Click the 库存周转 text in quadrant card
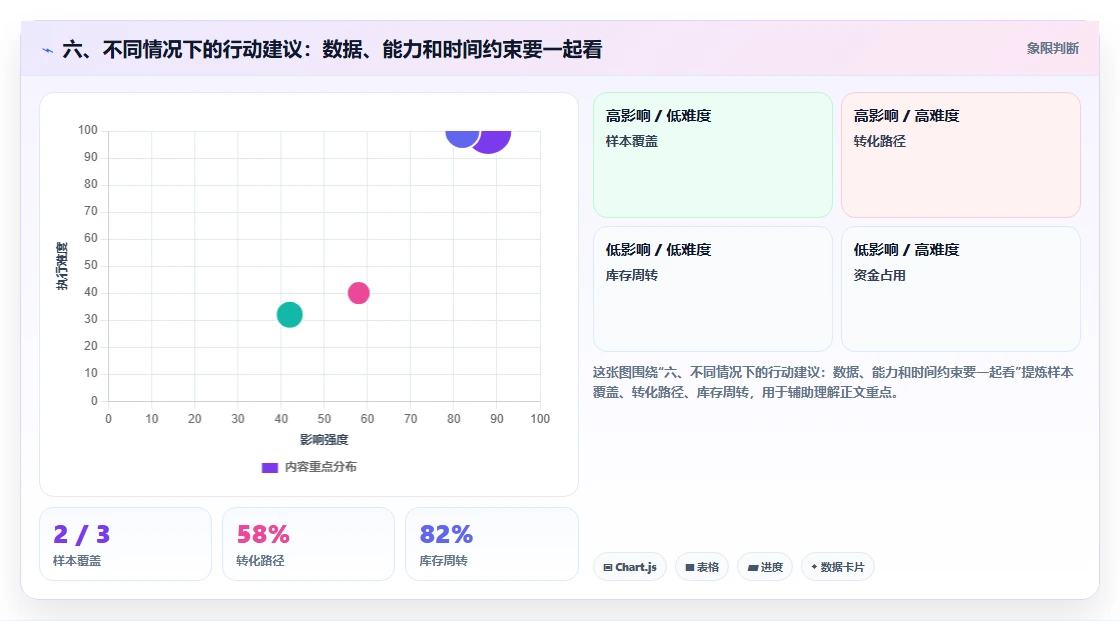The height and width of the screenshot is (621, 1120). [631, 275]
